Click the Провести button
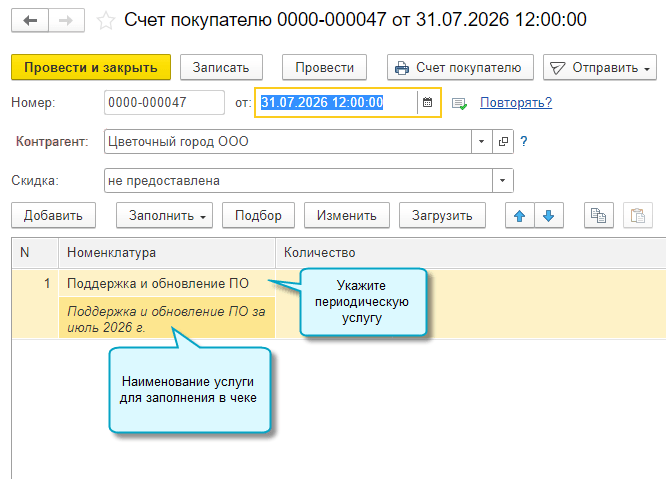Screen dimensions: 666x479 tap(325, 68)
